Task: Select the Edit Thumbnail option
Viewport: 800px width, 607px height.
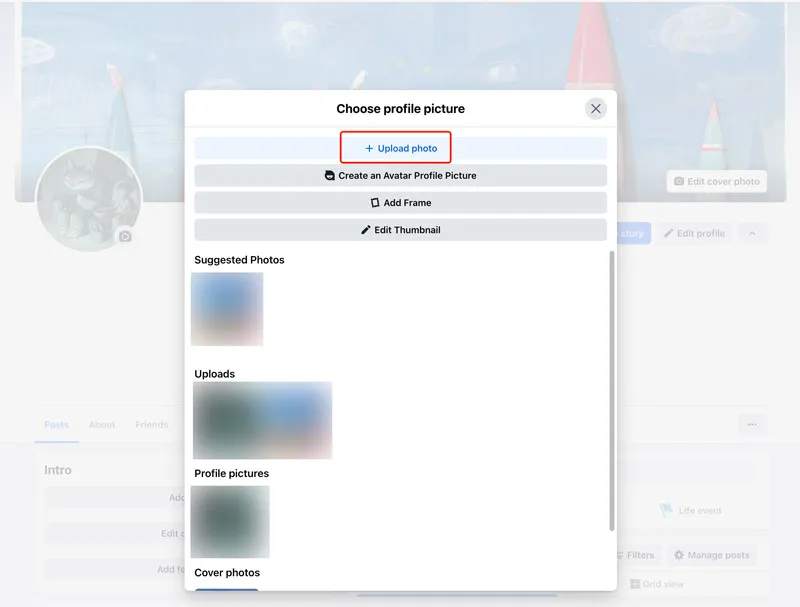Action: (401, 230)
